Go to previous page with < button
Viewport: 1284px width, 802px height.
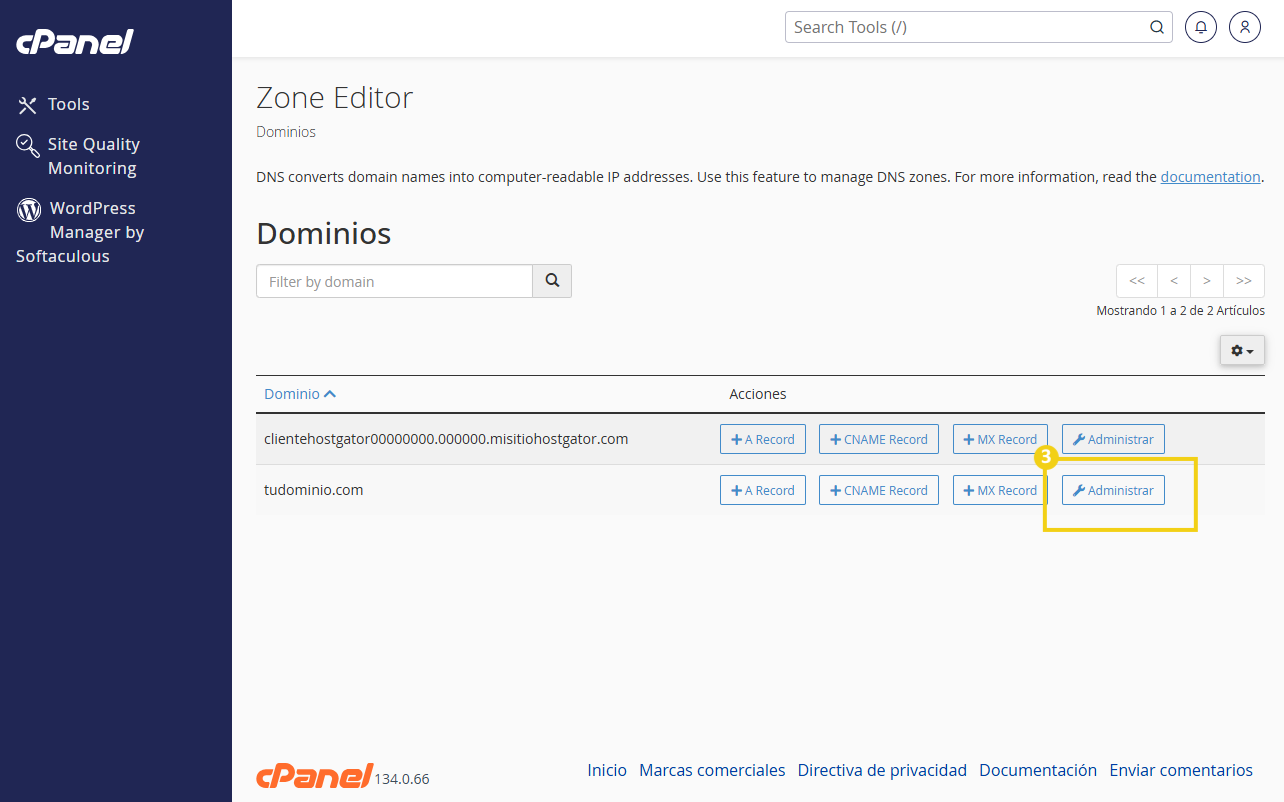tap(1174, 281)
